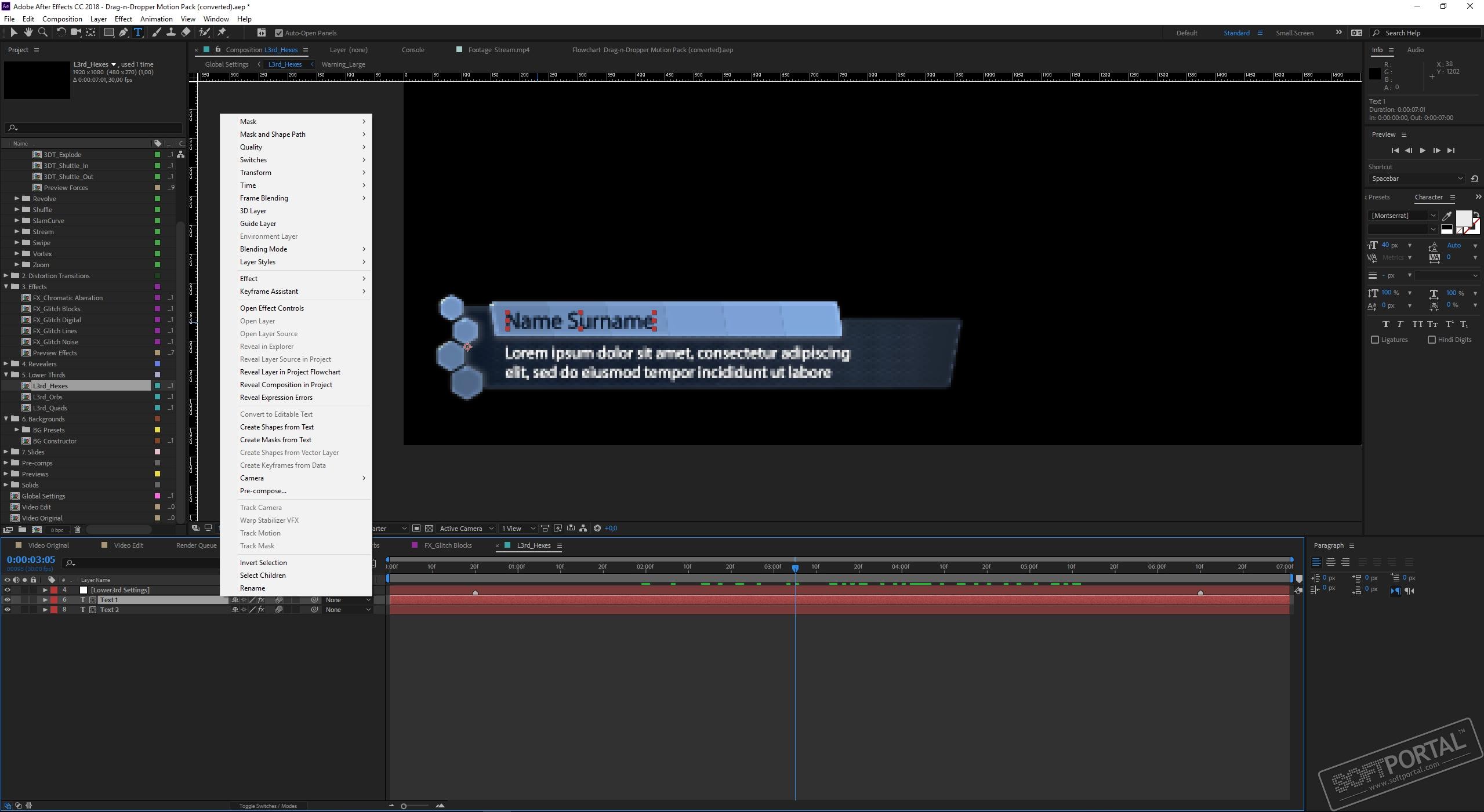Open the Spacebar shortcut dropdown
Screen dimensions: 1484x812
tap(1416, 179)
